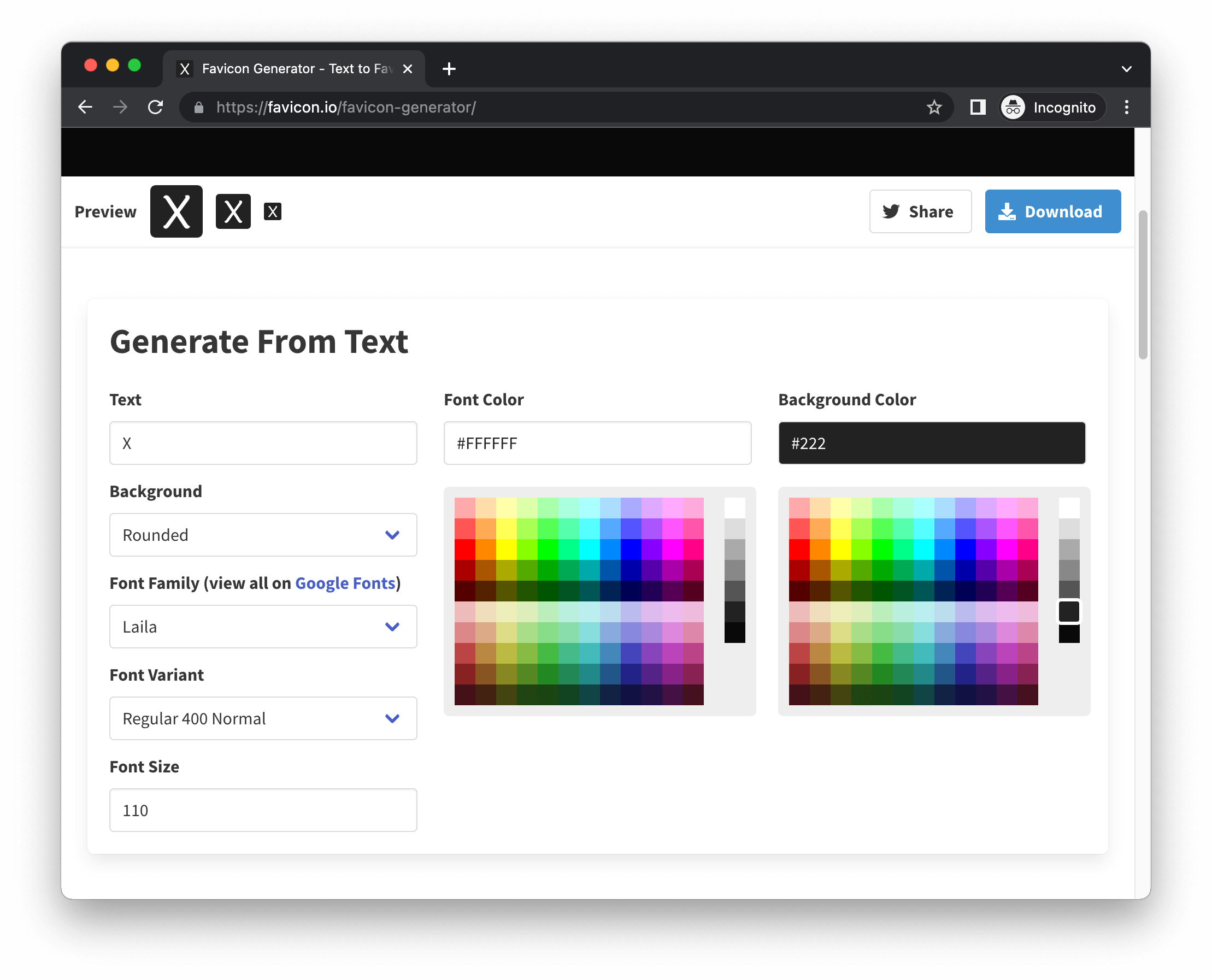The width and height of the screenshot is (1212, 980).
Task: Click the largest X favicon preview
Action: 176,212
